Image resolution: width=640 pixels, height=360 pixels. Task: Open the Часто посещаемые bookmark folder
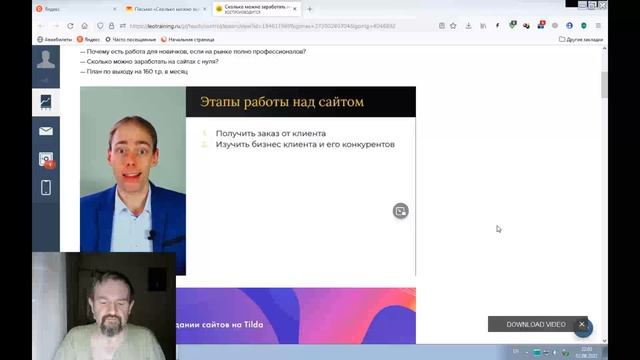pos(131,40)
